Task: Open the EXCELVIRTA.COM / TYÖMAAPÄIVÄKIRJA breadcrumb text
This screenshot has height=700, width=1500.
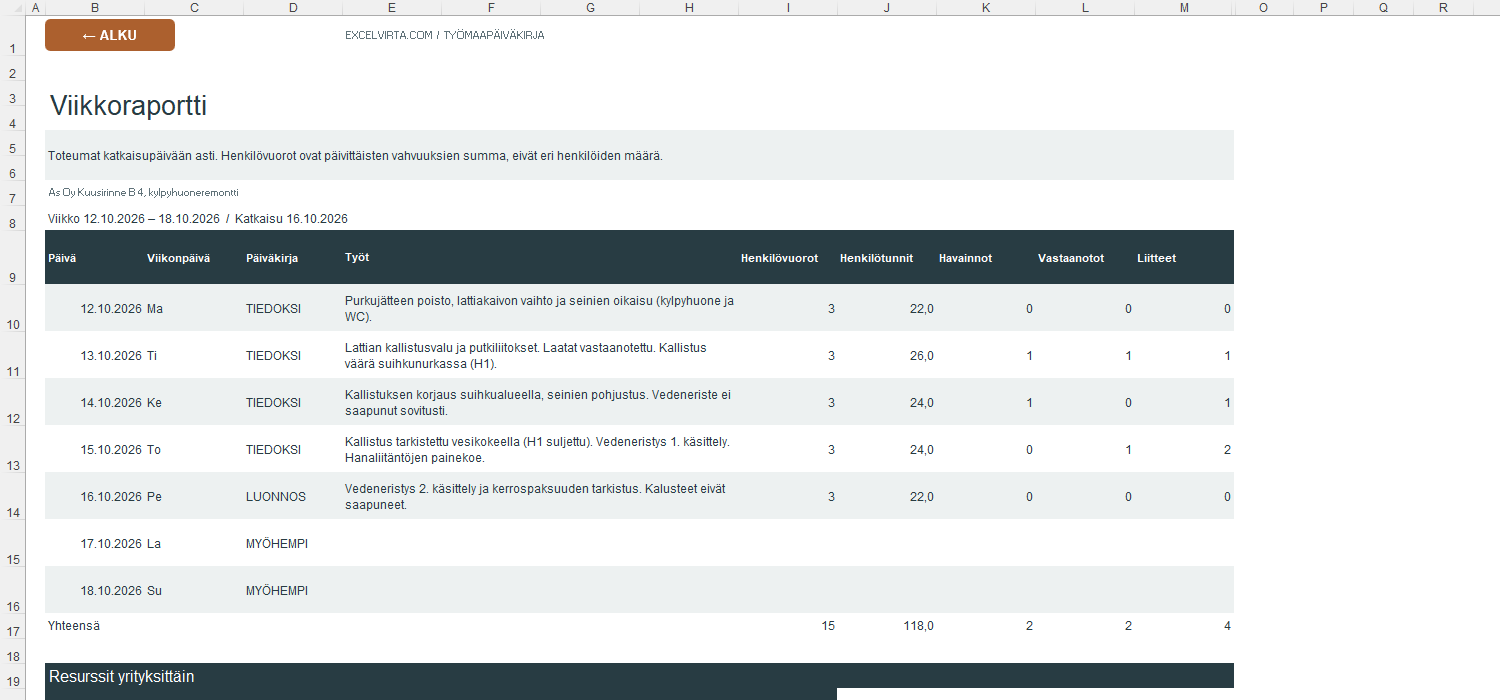Action: click(x=444, y=35)
